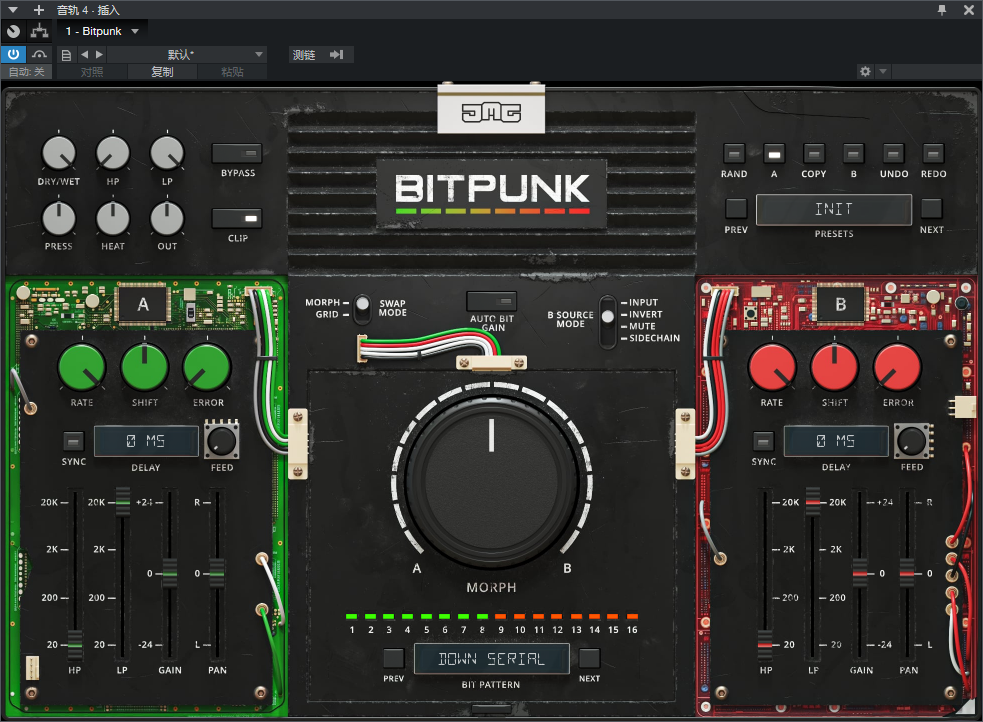
Task: Click the 0 MS delay display on panel B
Action: [x=836, y=441]
